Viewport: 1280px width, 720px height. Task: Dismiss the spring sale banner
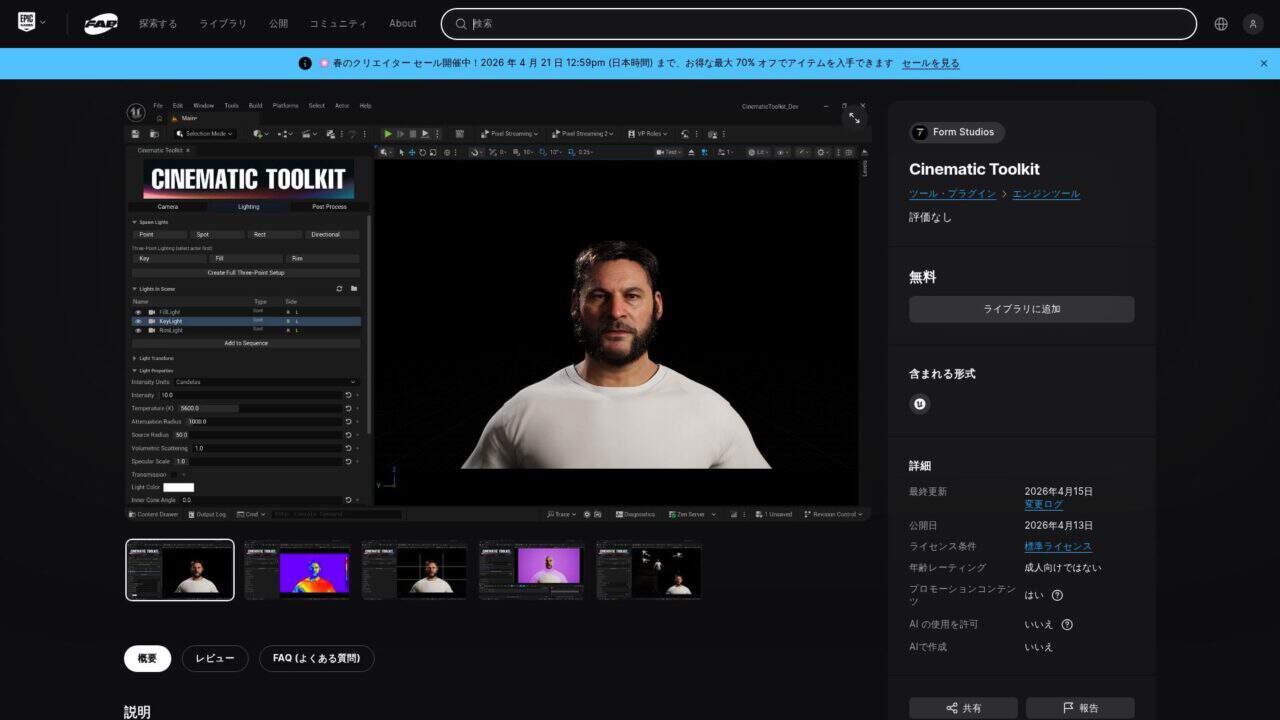click(1263, 63)
